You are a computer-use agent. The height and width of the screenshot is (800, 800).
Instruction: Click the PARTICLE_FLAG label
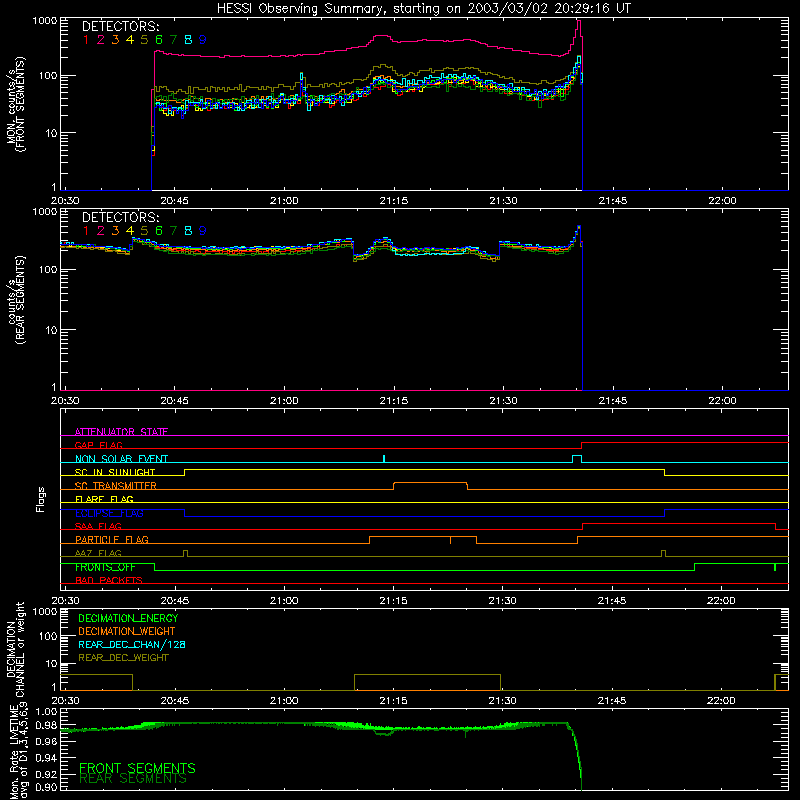coord(112,539)
